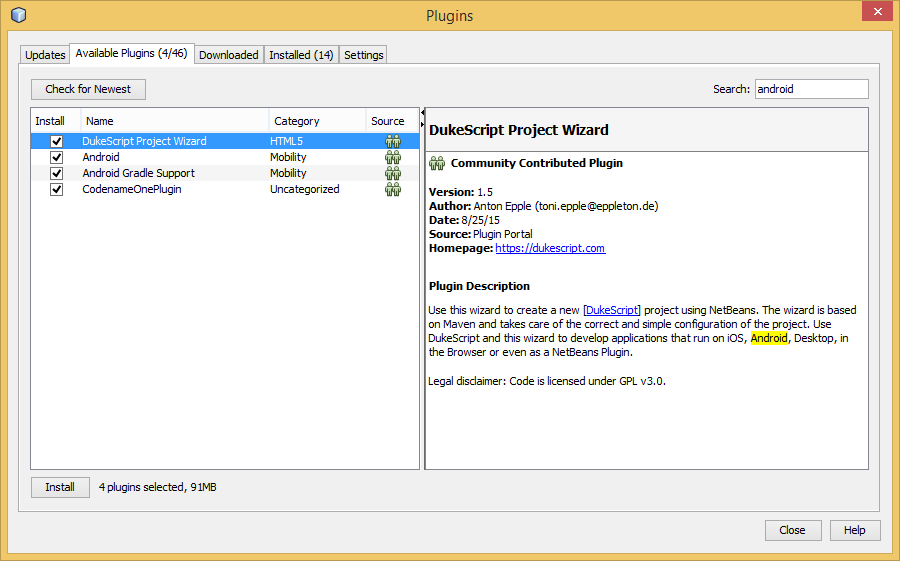Image resolution: width=900 pixels, height=561 pixels.
Task: Click community source icon for DukeScript Project Wizard
Action: (393, 141)
